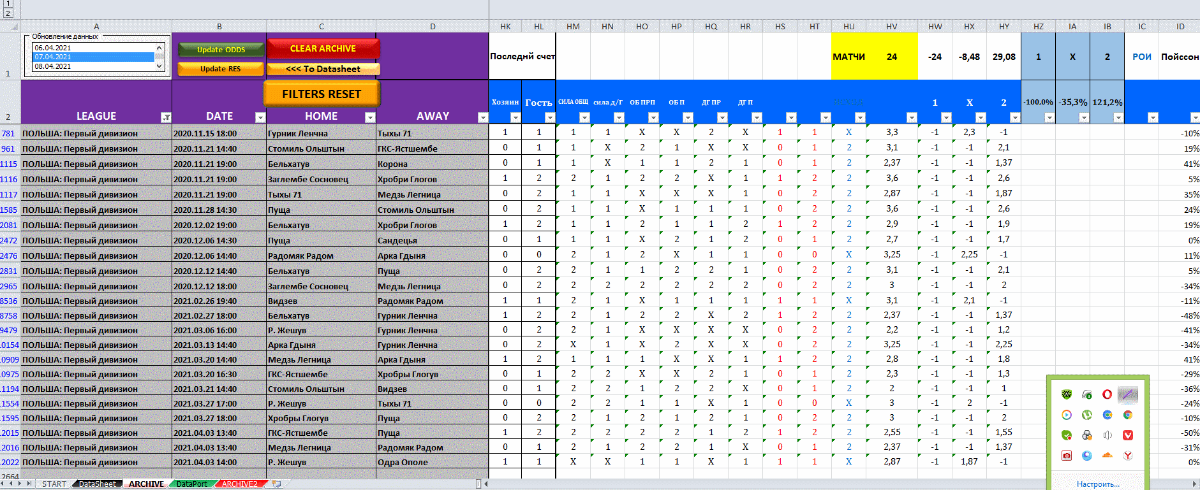
Task: Switch to the DataPort sheet tab
Action: (x=192, y=484)
